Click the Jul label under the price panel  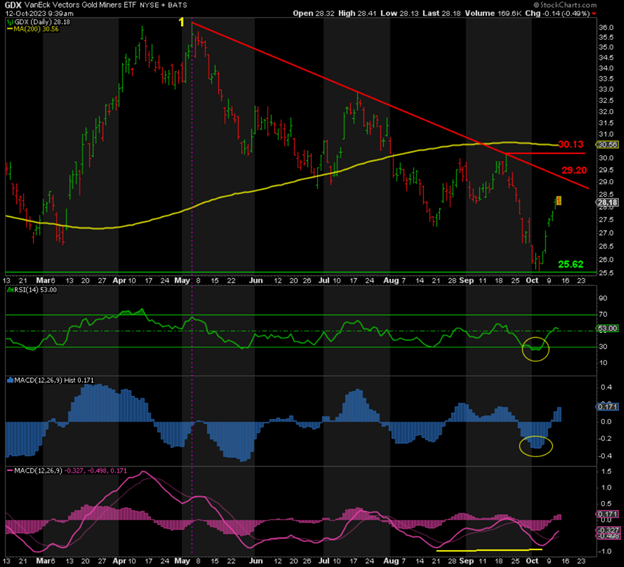(x=324, y=281)
